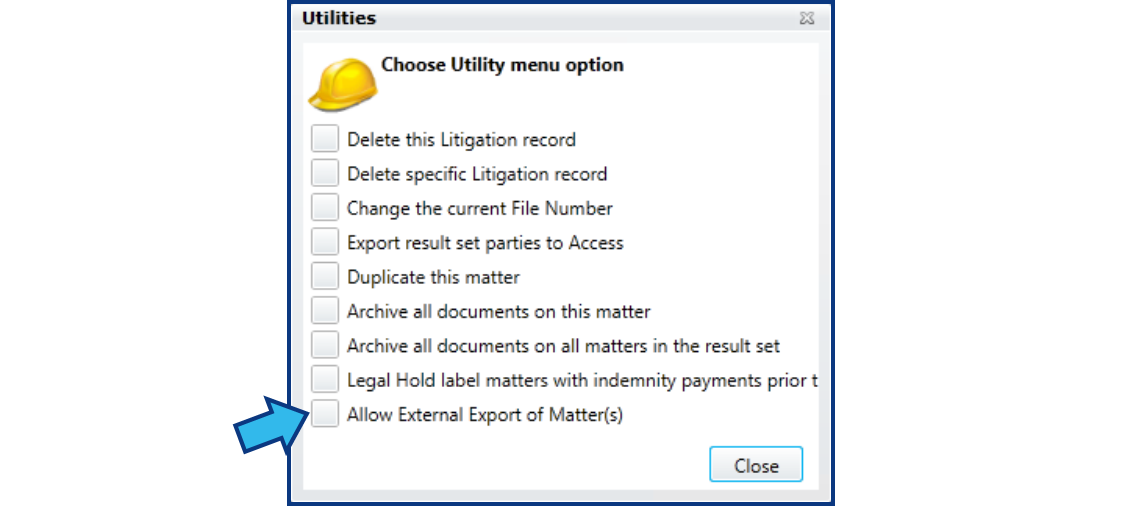This screenshot has width=1124, height=507.
Task: Select Export result set parties to Access checkbox
Action: [325, 242]
